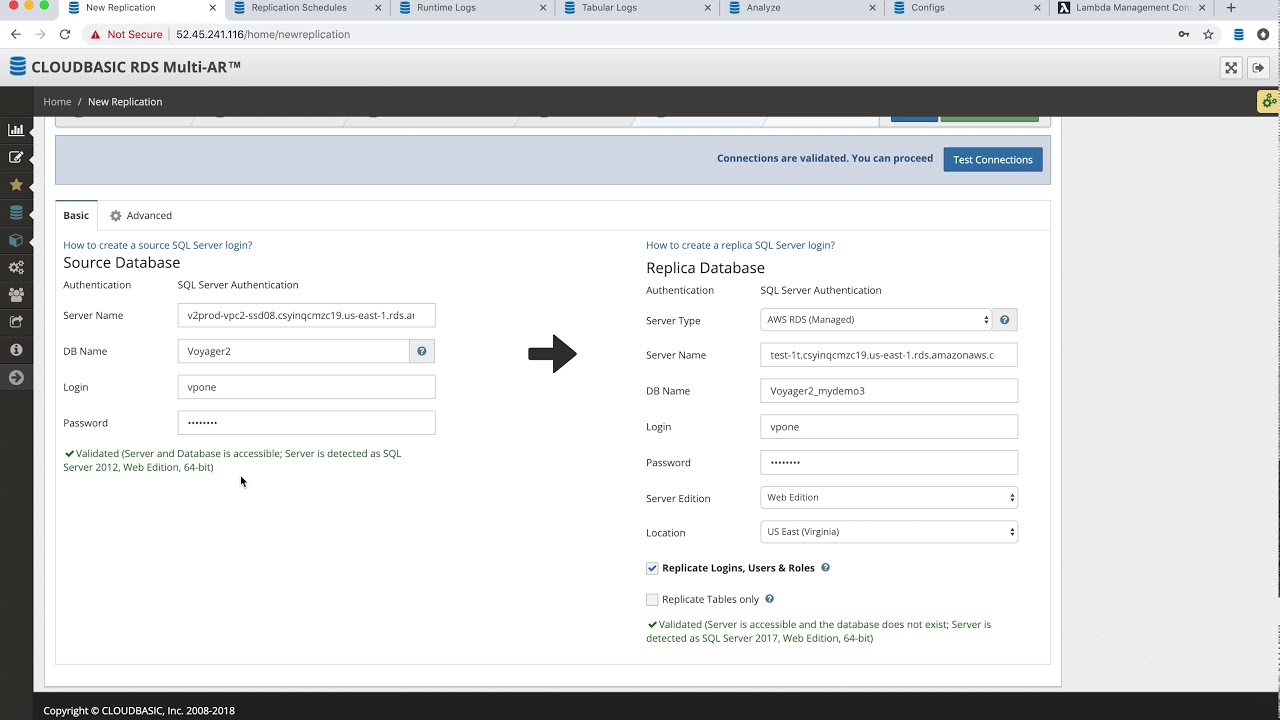1280x720 pixels.
Task: Click the help icon beside Server Type
Action: point(1005,320)
